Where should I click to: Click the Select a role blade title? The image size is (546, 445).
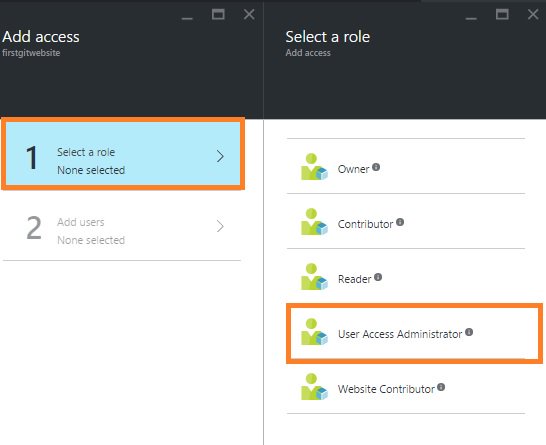click(328, 37)
